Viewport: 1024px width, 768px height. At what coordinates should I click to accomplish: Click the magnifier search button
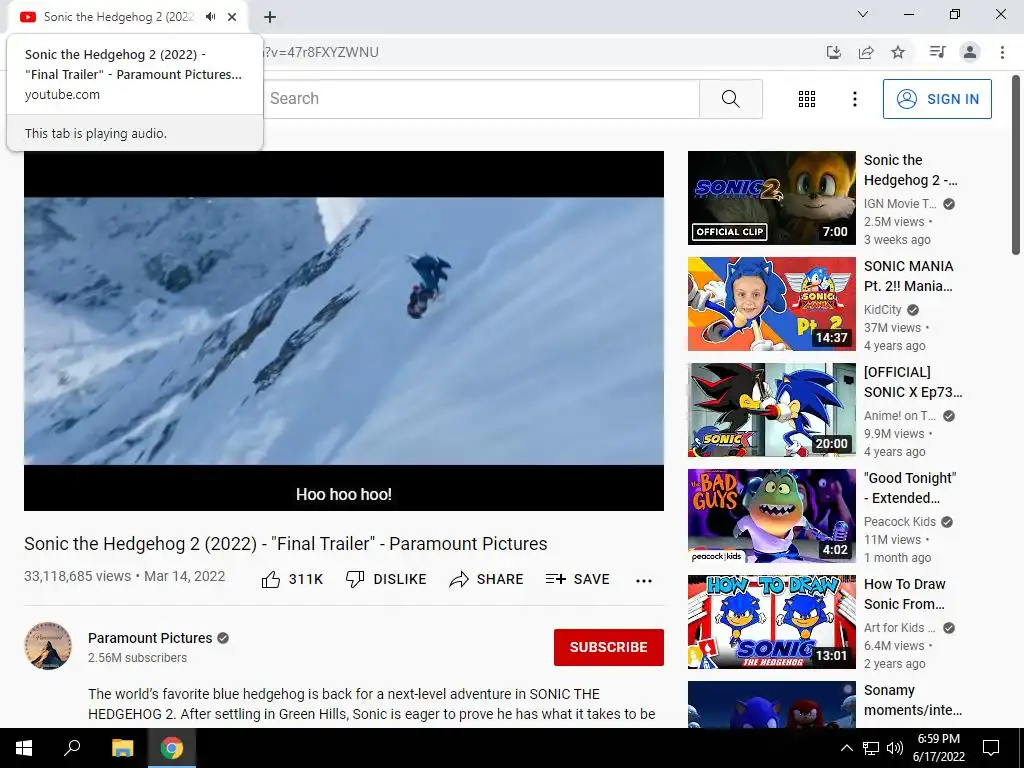coord(731,99)
